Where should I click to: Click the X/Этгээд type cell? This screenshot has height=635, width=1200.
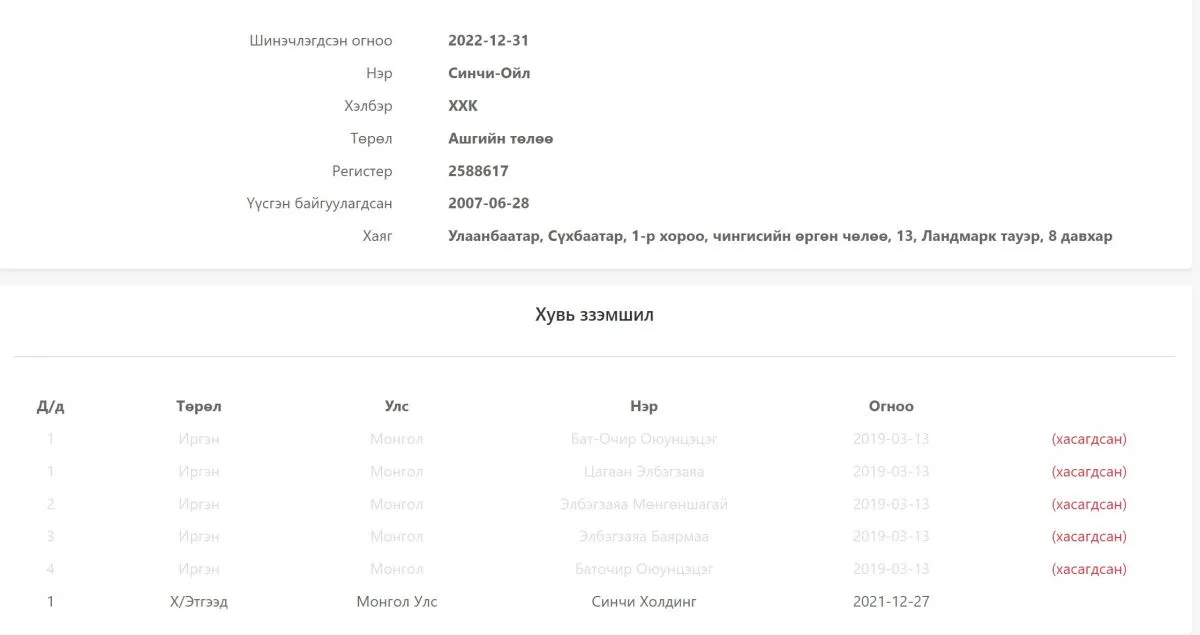(199, 602)
